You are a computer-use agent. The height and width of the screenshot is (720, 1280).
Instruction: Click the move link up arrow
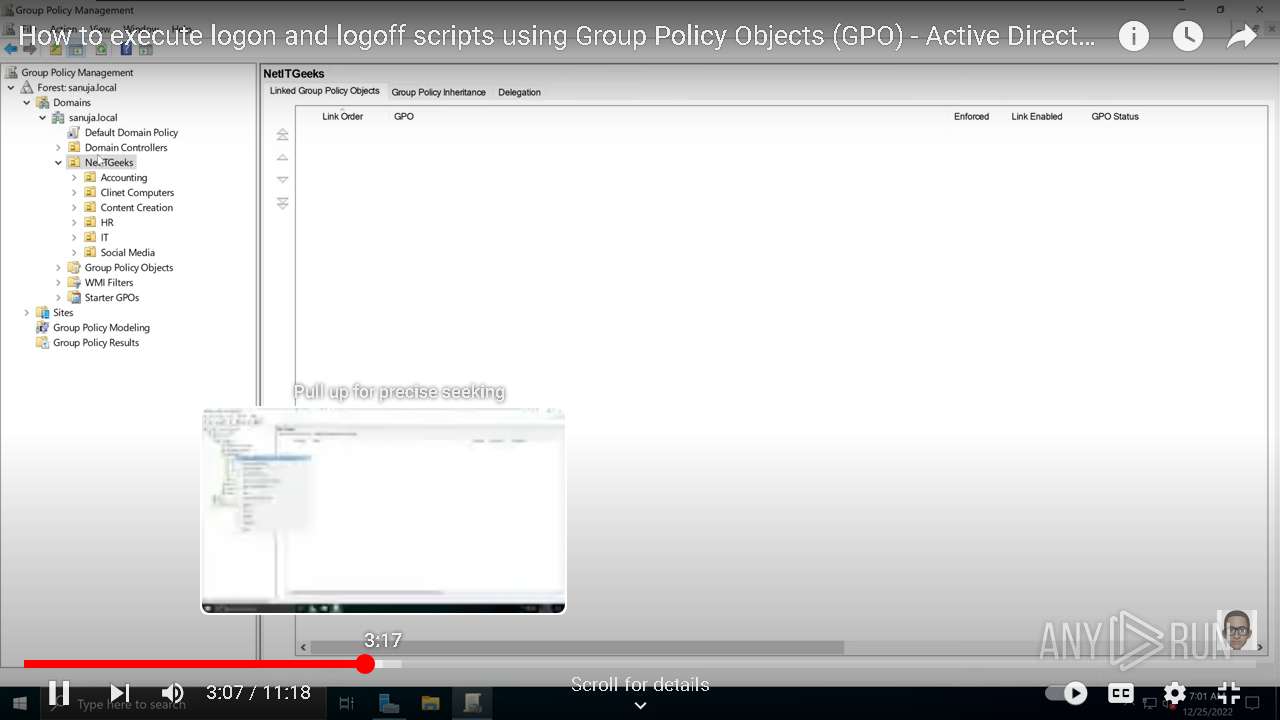[282, 157]
